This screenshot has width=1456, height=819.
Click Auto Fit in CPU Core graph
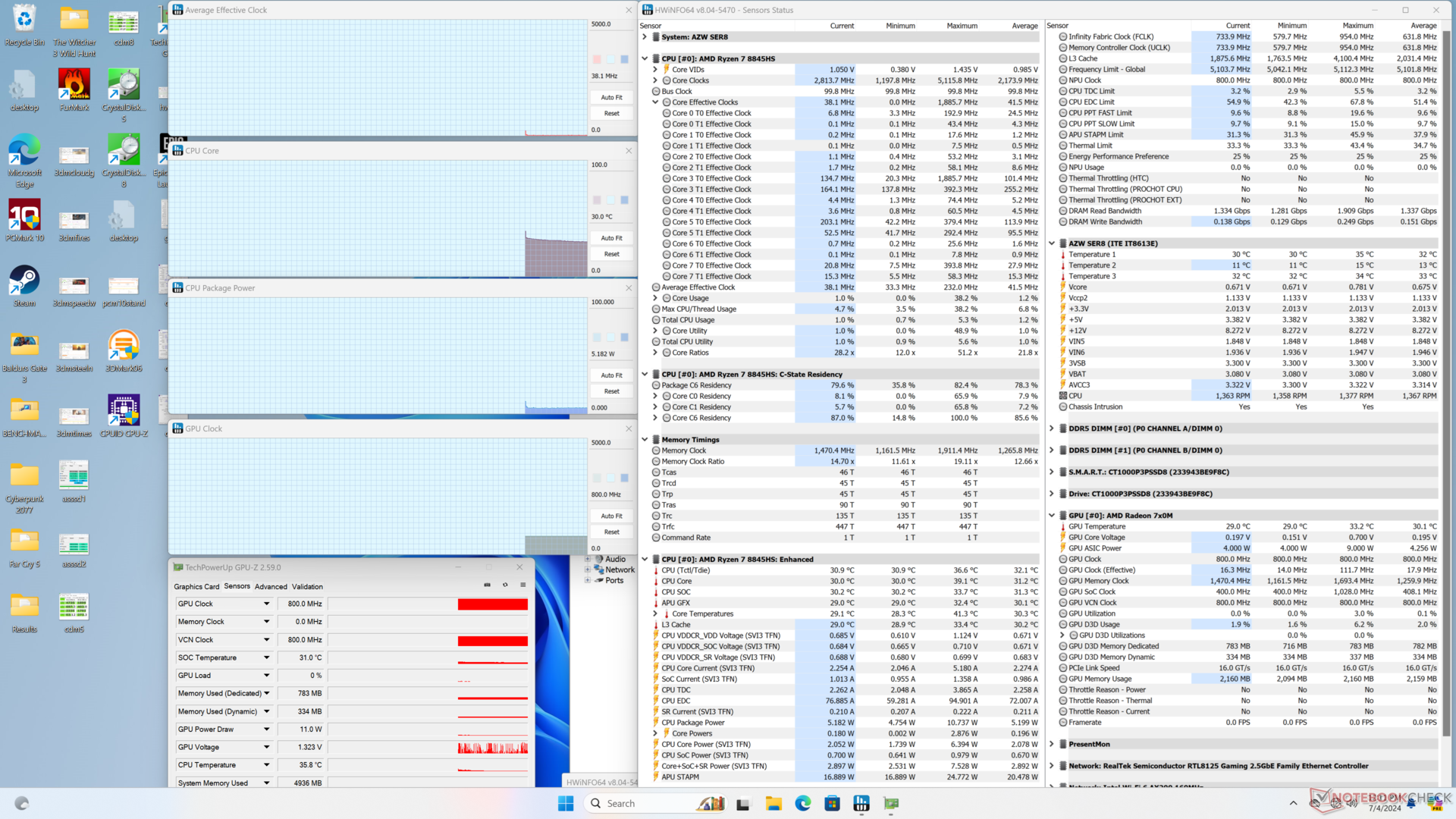point(611,238)
